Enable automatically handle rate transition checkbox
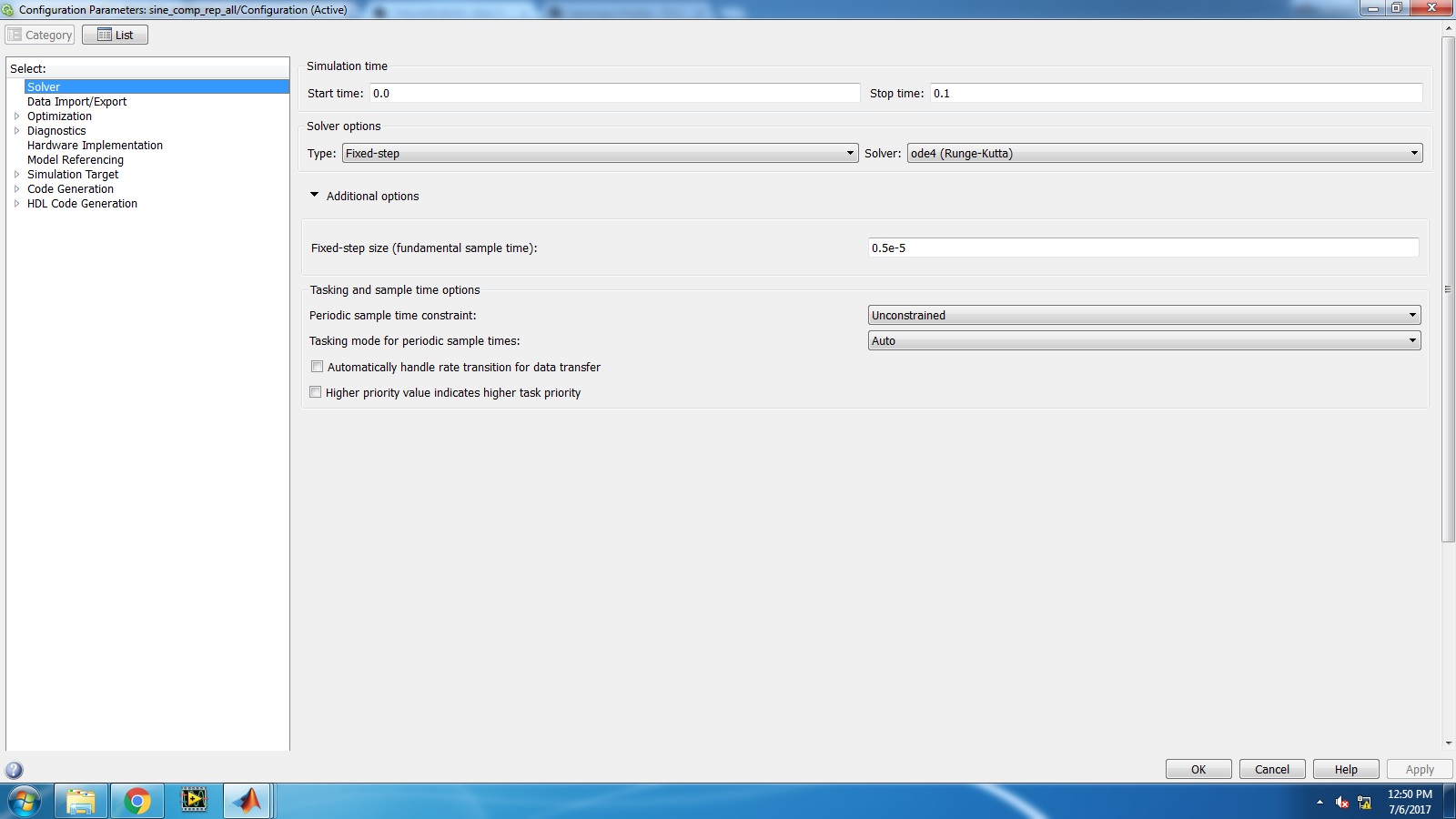This screenshot has height=819, width=1456. [x=317, y=367]
